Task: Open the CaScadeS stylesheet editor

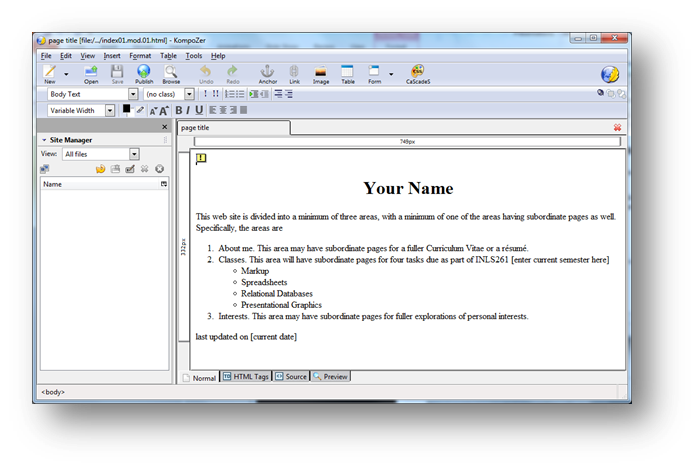Action: [x=417, y=74]
